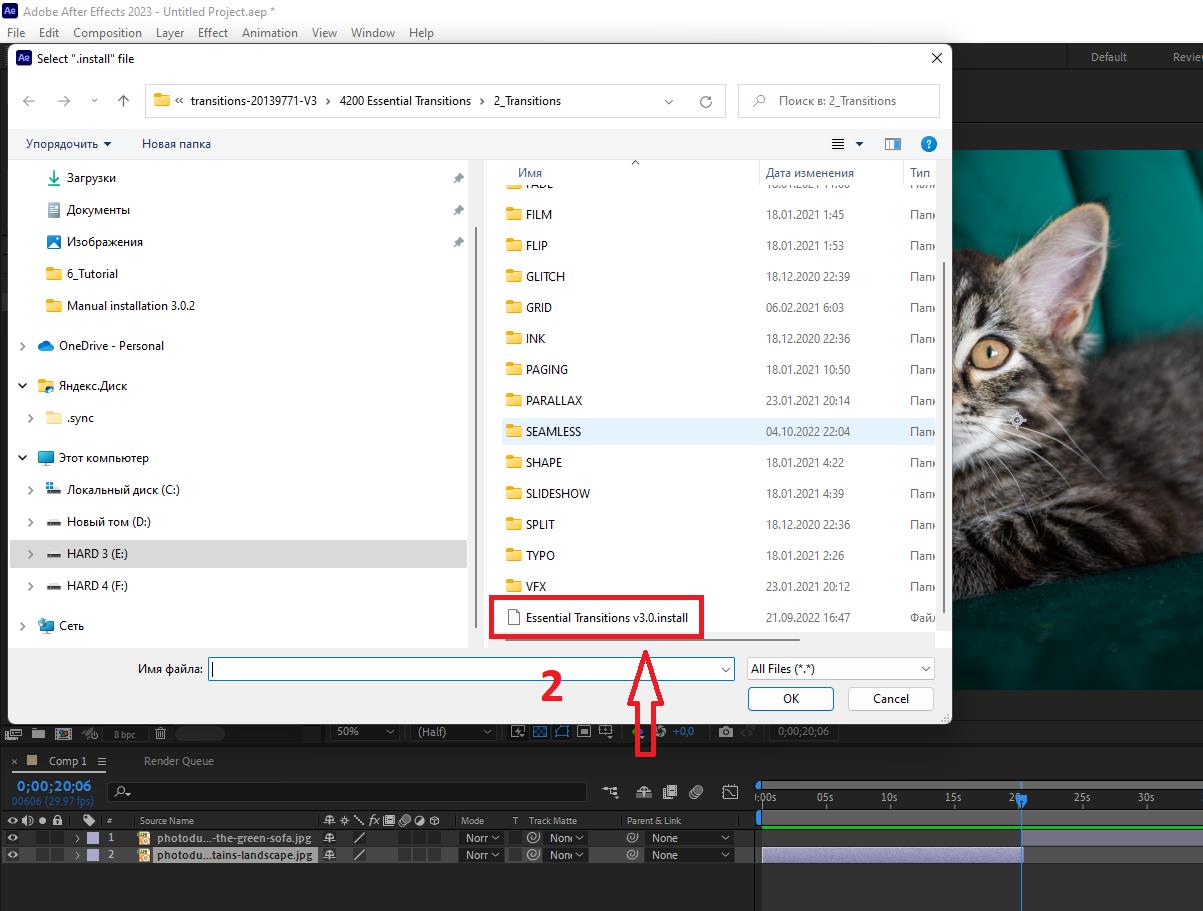Open the Effect menu
The image size is (1203, 911).
click(212, 33)
